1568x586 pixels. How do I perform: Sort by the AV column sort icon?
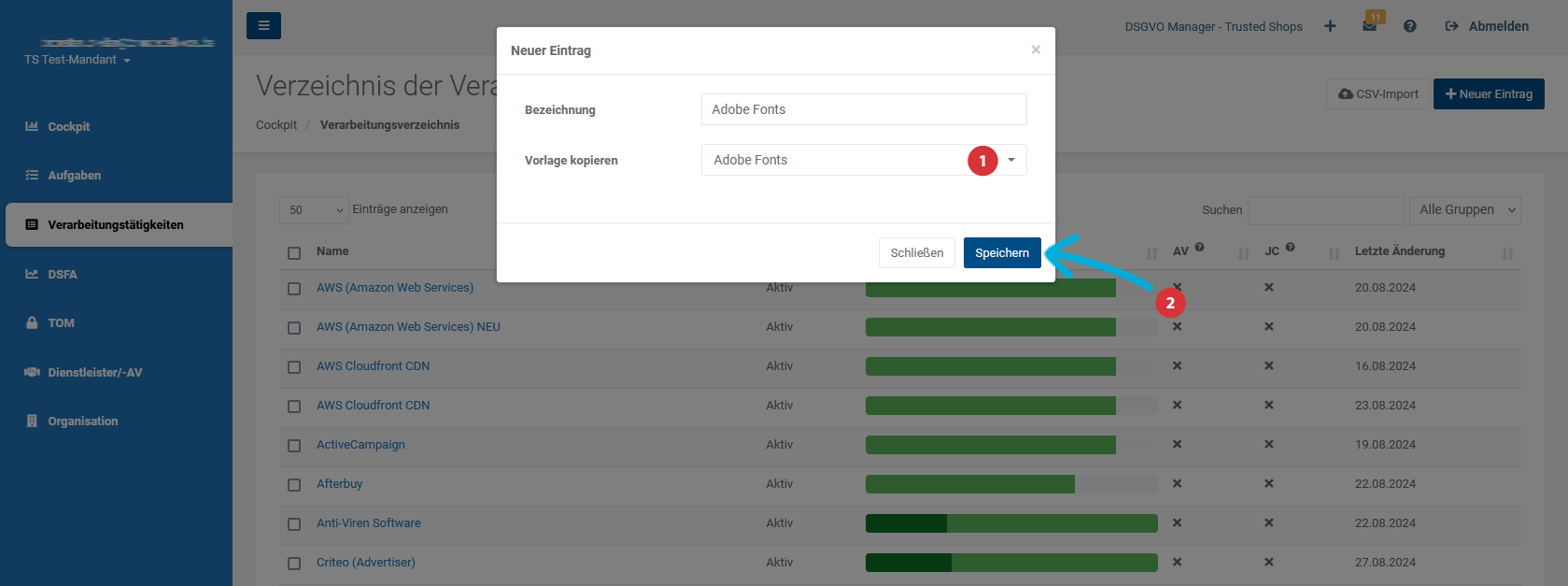(1244, 253)
